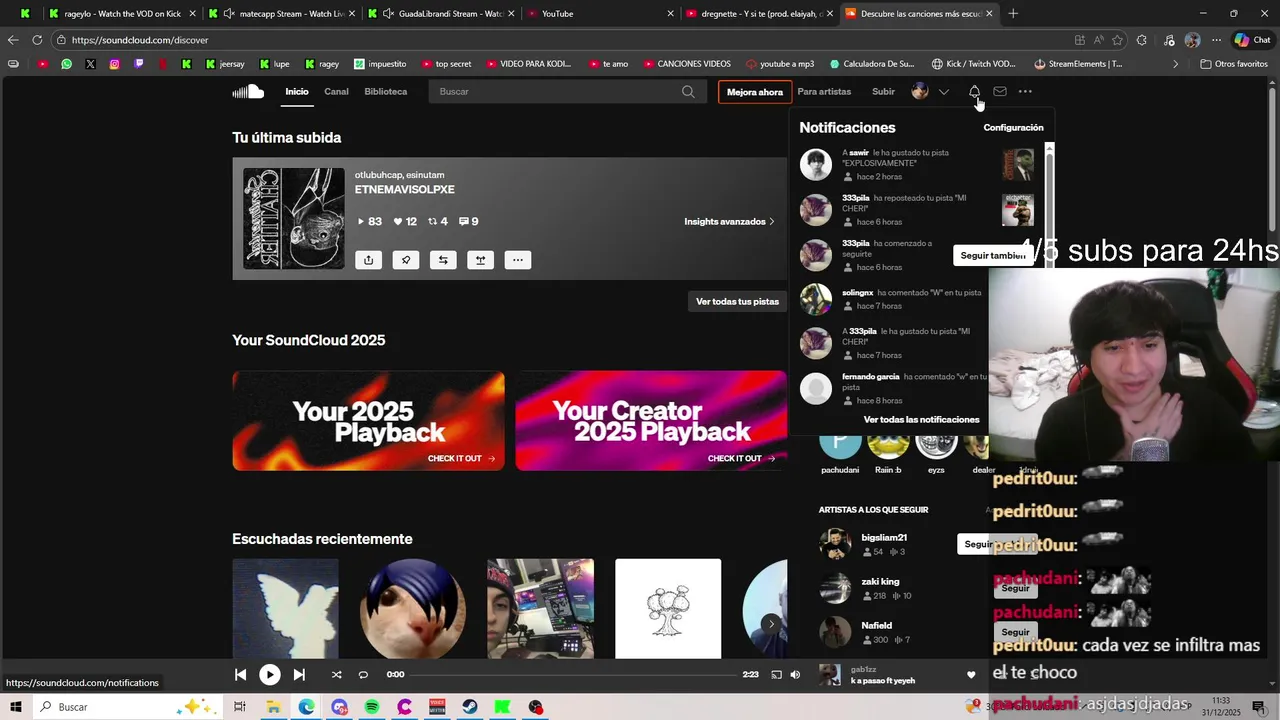Open the Windows Start menu
Screen dimensions: 1280x720
(x=16, y=707)
